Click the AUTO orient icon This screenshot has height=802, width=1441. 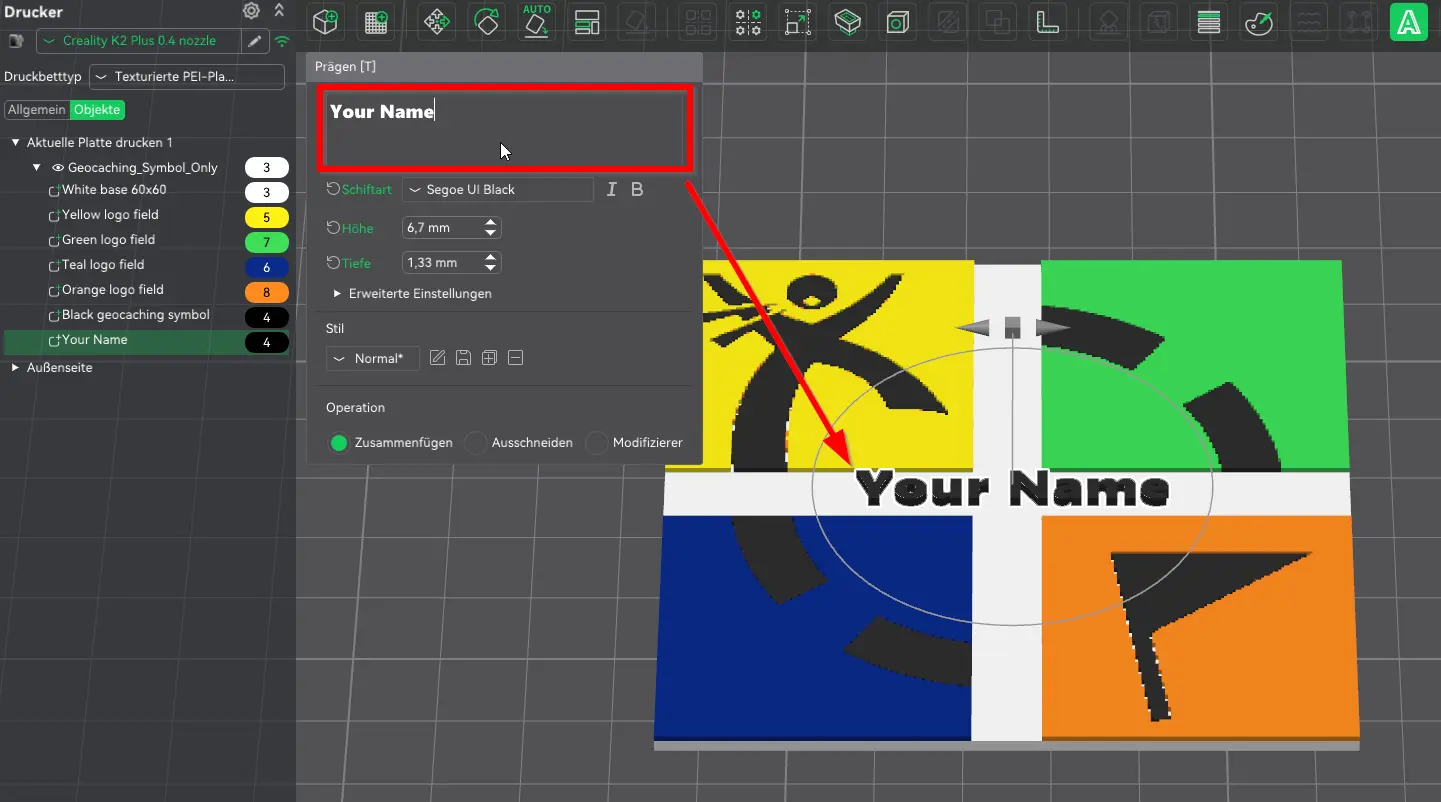point(538,21)
